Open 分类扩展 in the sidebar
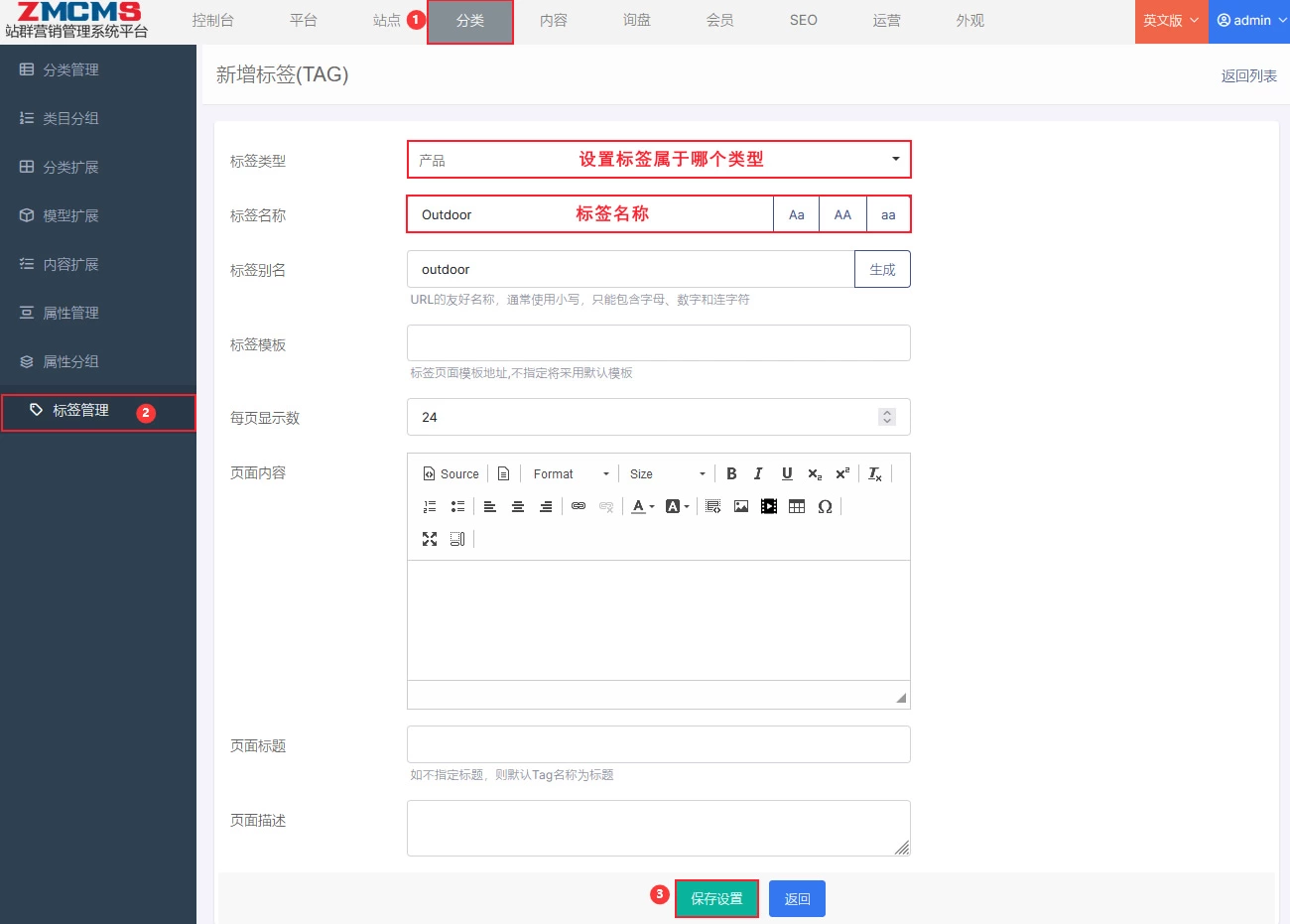Screen dimensions: 1290x924 click(x=98, y=168)
